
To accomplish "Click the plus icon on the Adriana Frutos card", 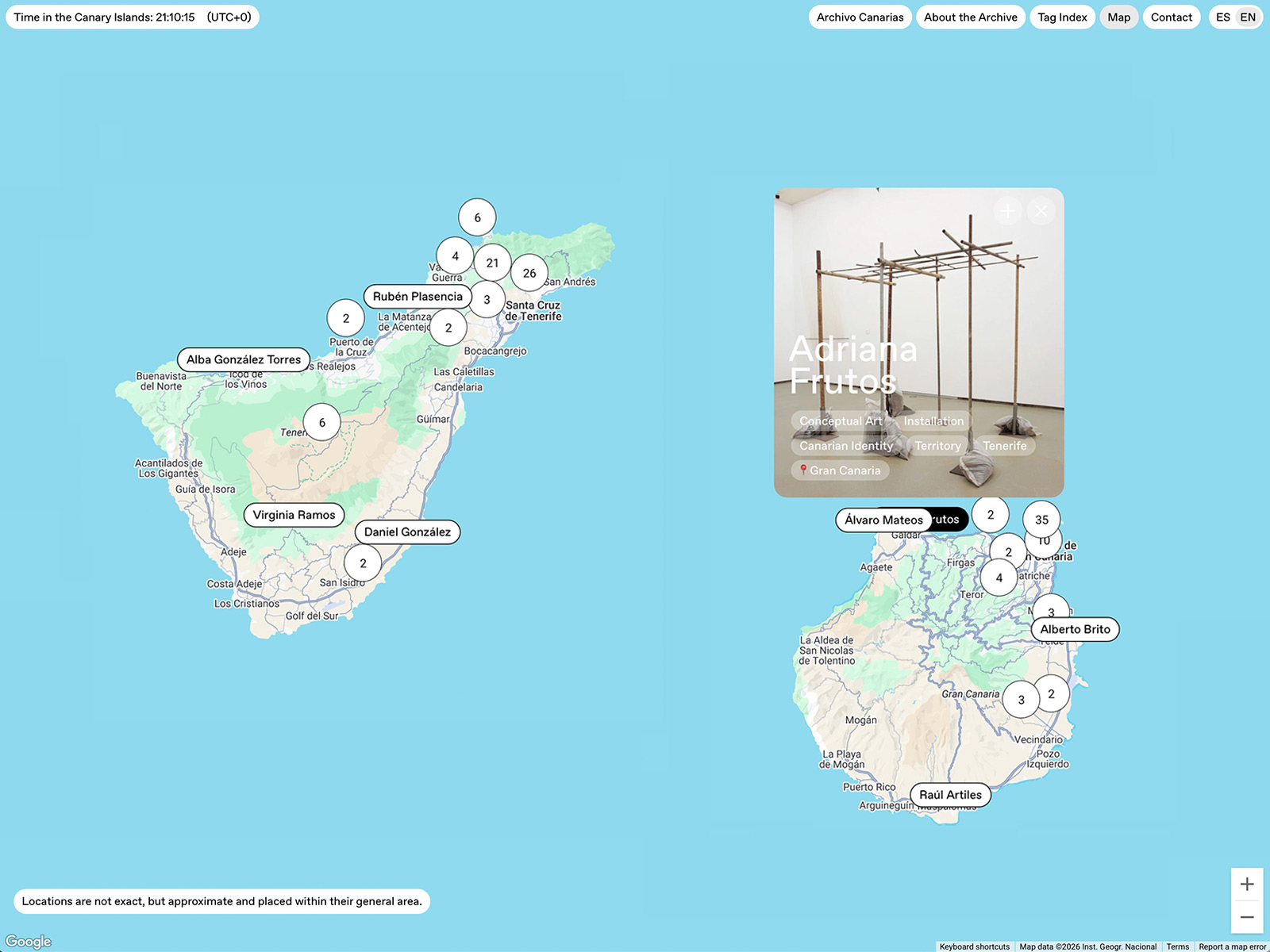I will point(1007,211).
